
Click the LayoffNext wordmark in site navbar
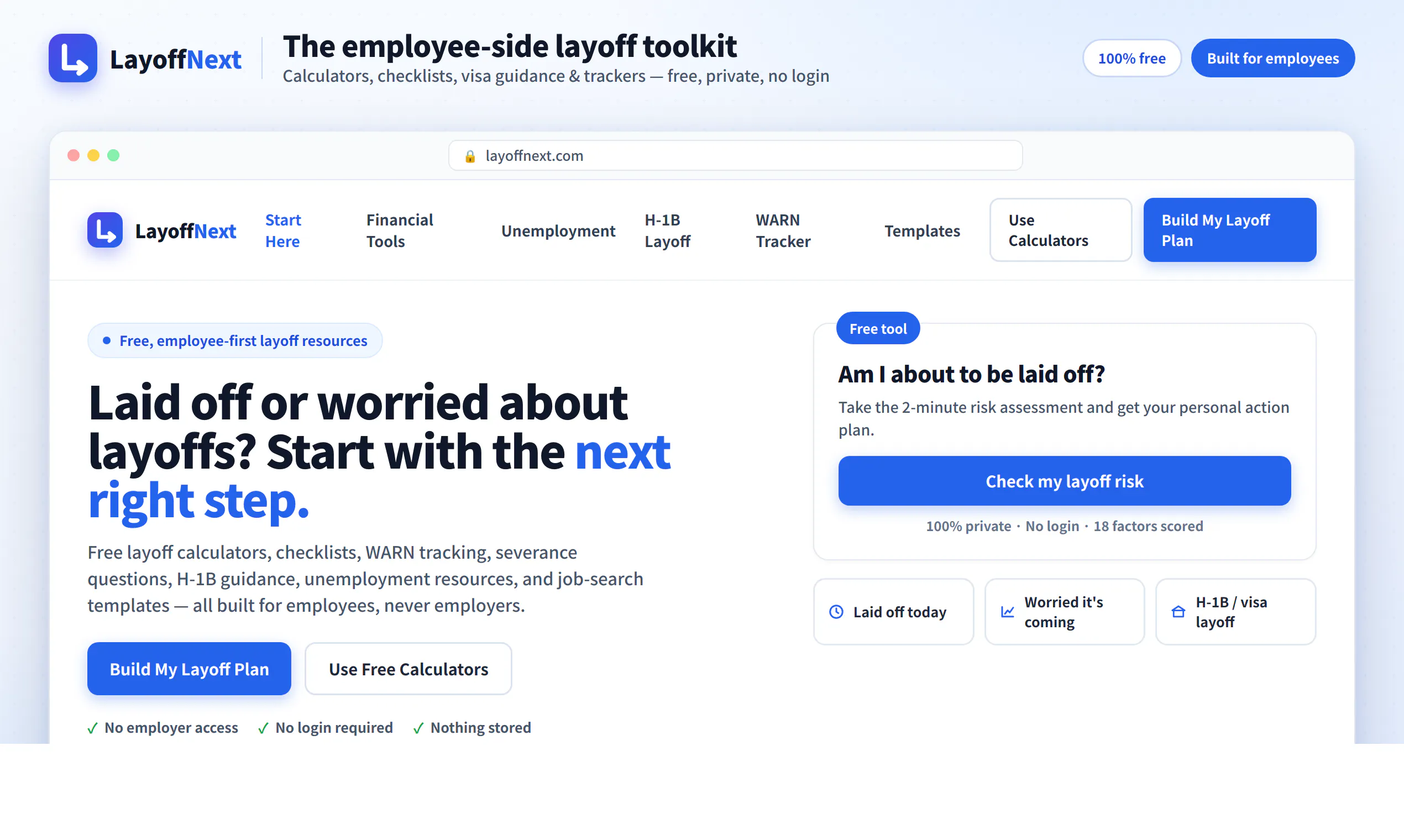pos(186,231)
